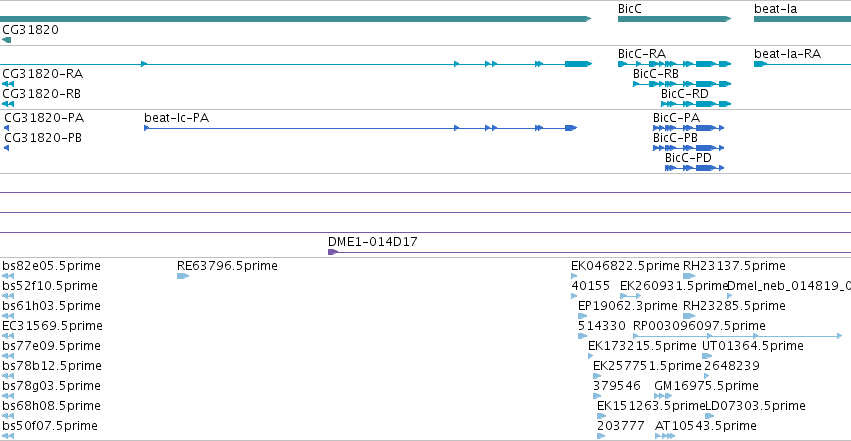Viewport: 851px width, 441px height.
Task: Click the RE63796.5prime EST label
Action: tap(227, 266)
